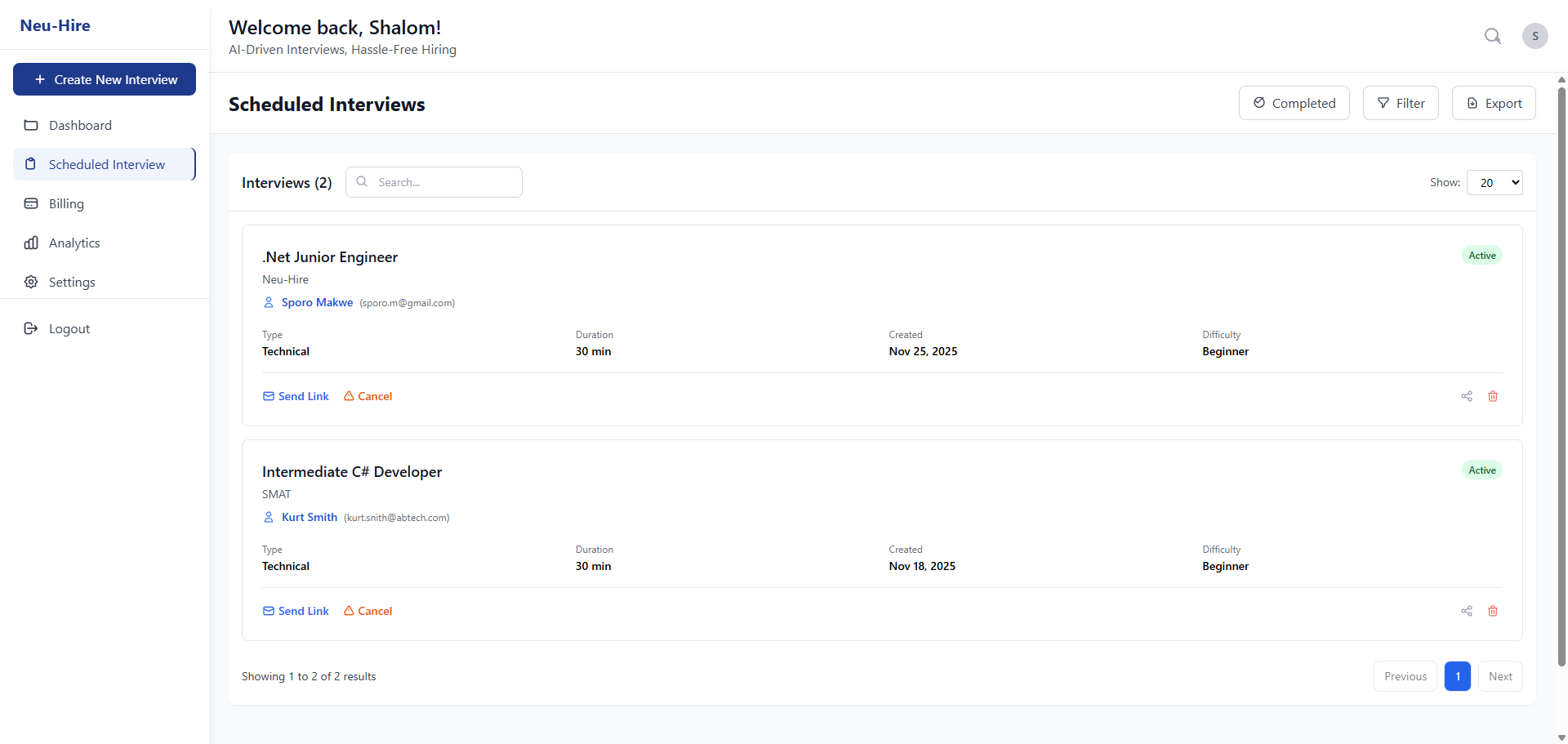Send Link for Kurt Smith's interview
The height and width of the screenshot is (744, 1568).
(x=296, y=611)
